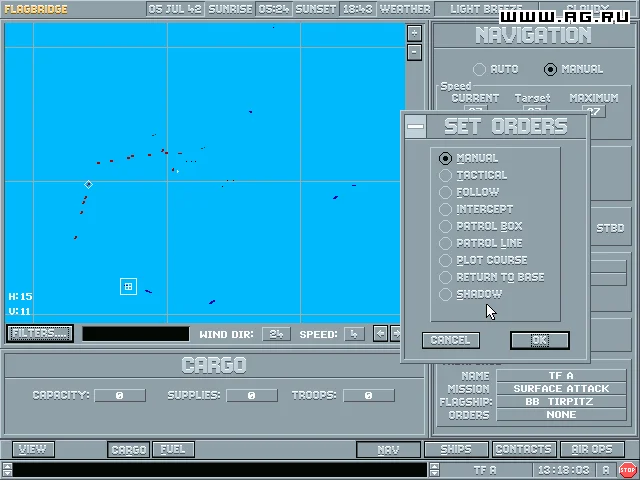Click the A indicator beside the clock
This screenshot has width=640, height=480.
click(605, 469)
